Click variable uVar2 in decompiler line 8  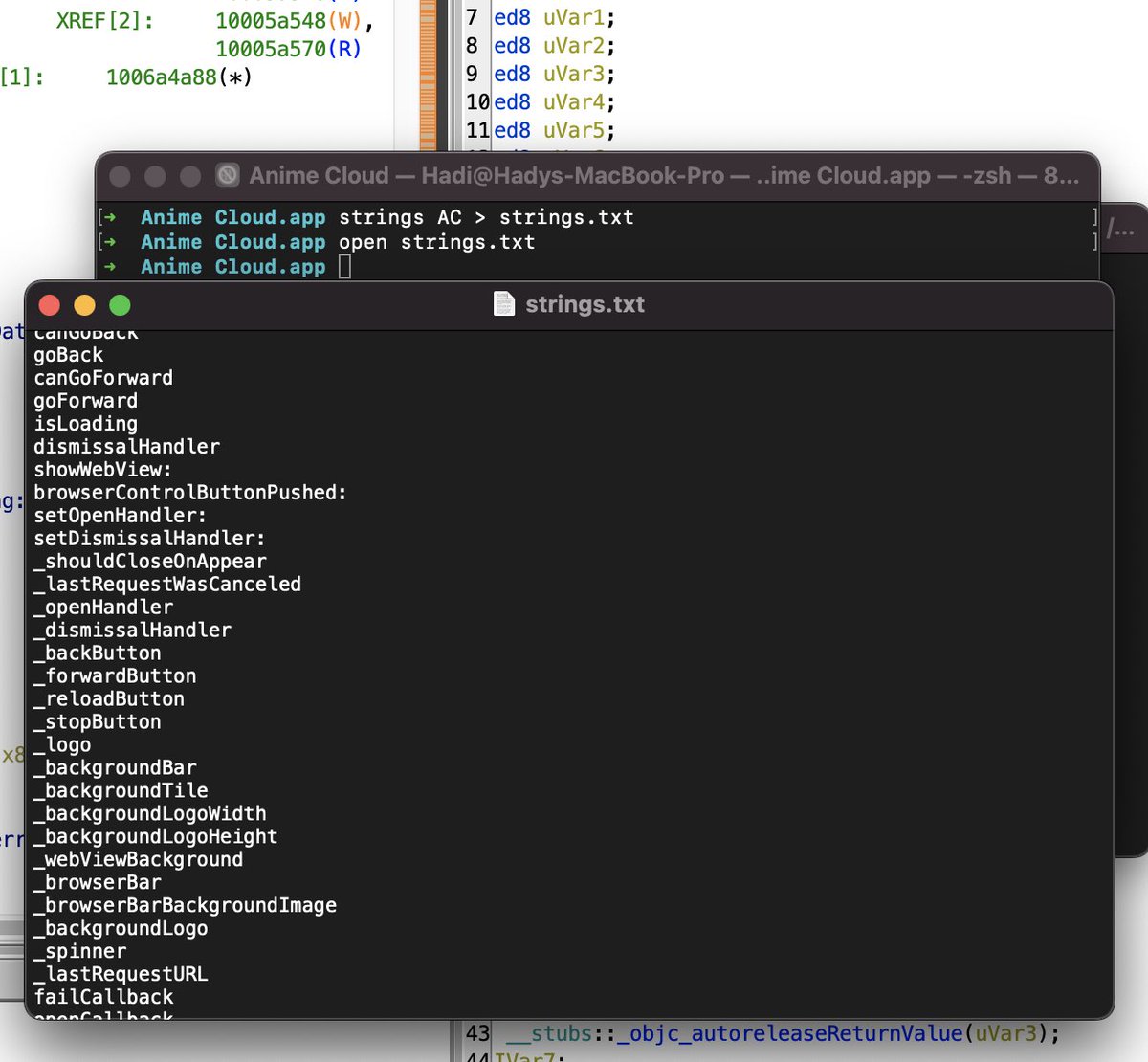573,46
